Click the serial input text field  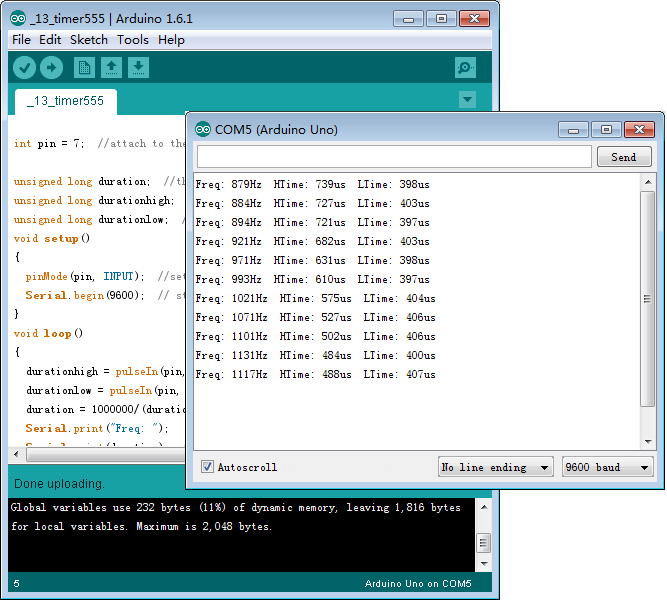[394, 157]
